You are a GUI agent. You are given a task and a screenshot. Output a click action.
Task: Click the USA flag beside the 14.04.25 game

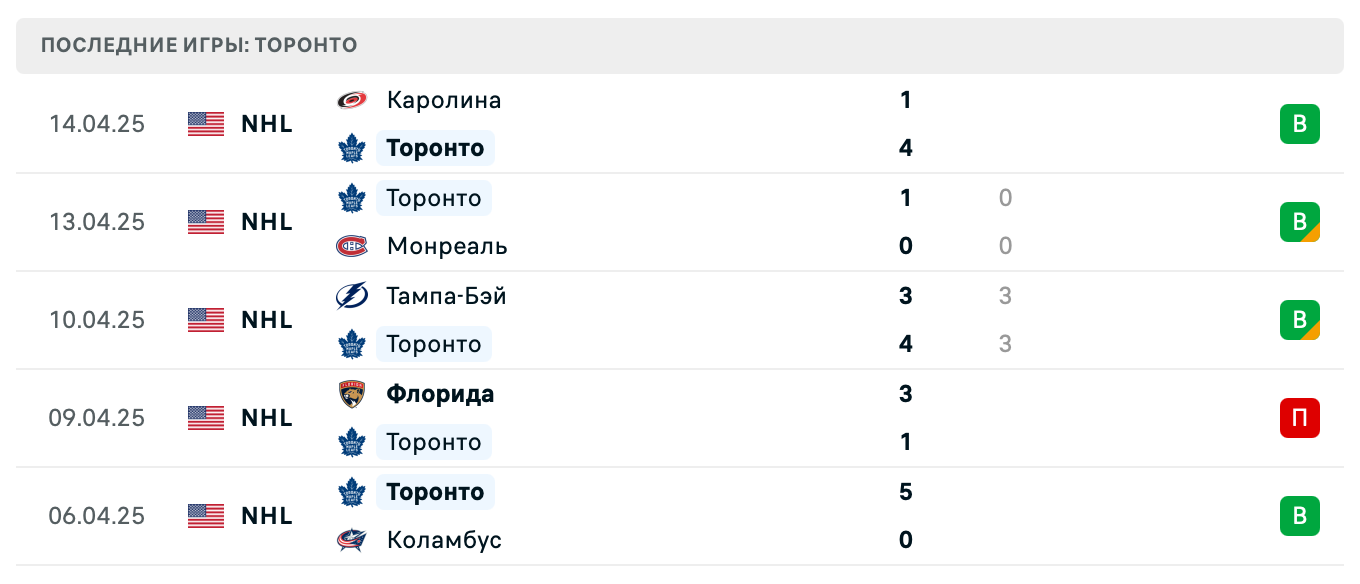[205, 124]
